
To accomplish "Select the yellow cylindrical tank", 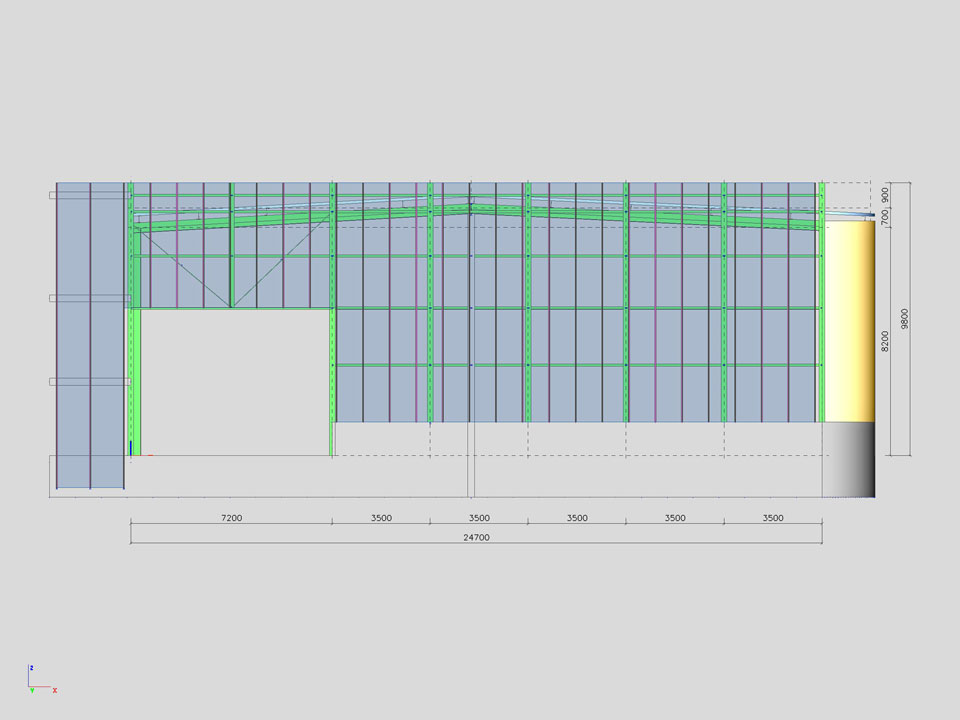I will pos(850,320).
